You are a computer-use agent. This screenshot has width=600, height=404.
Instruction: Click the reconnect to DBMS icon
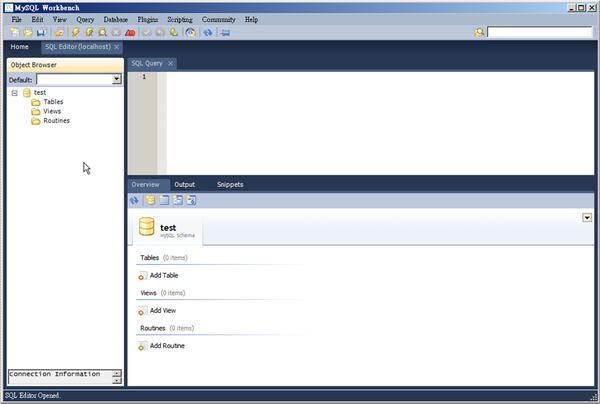pos(191,33)
